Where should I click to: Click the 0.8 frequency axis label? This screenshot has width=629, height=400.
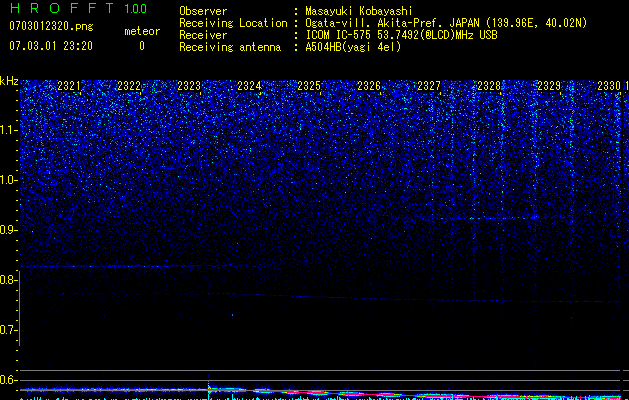point(9,280)
